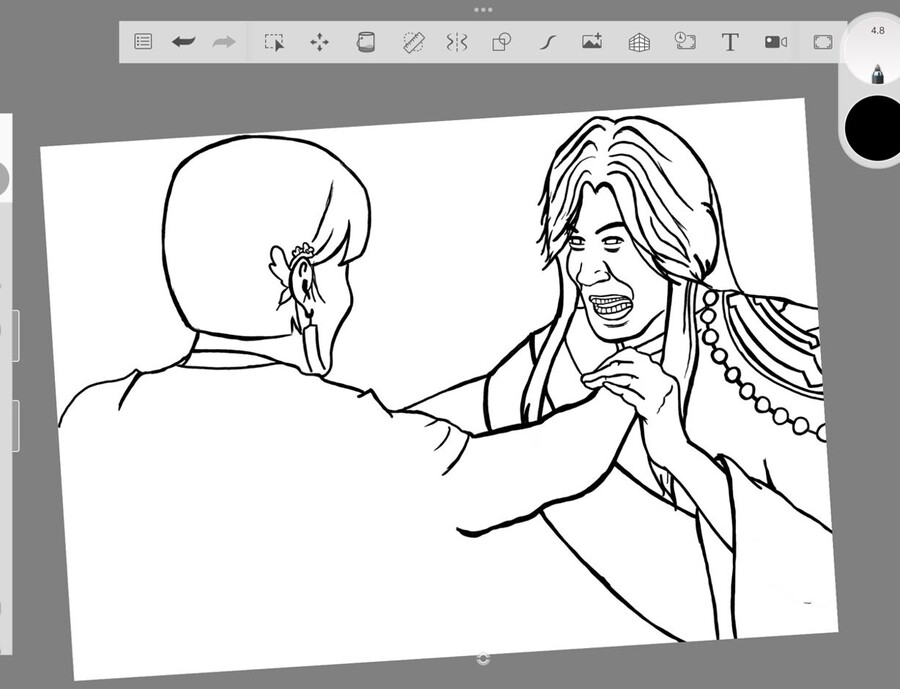Open the Perspective Guides grid tool
This screenshot has width=900, height=689.
click(x=639, y=42)
